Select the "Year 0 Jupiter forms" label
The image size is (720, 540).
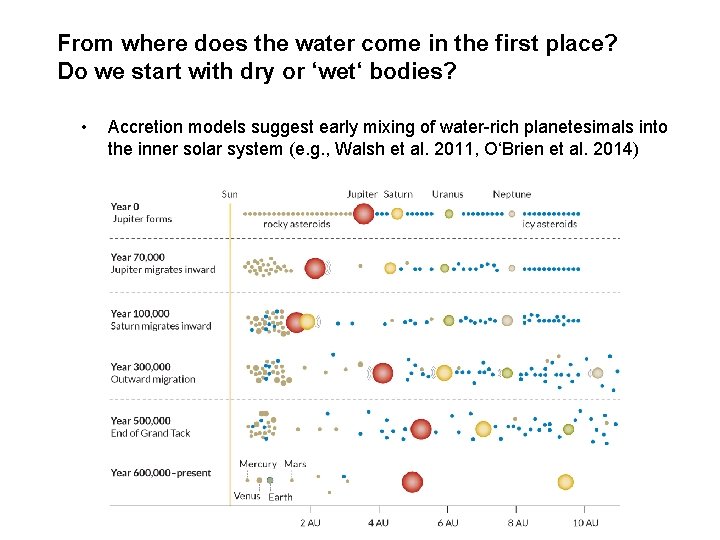click(141, 213)
